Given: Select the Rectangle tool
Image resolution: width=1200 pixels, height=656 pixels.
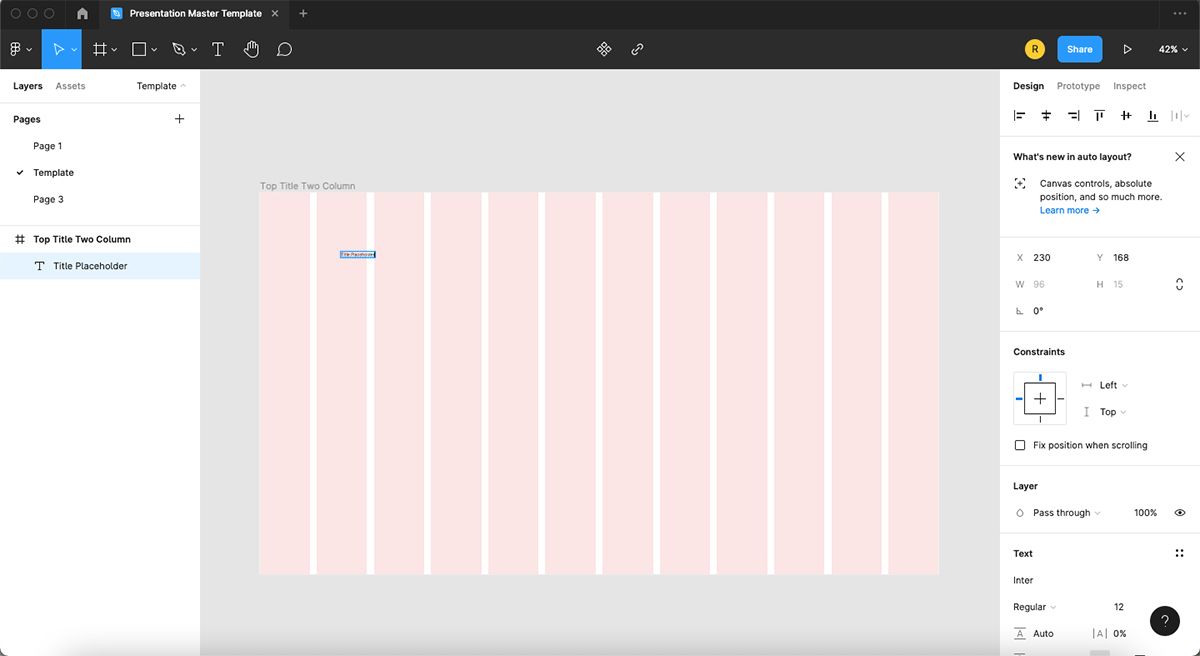Looking at the screenshot, I should pos(138,48).
